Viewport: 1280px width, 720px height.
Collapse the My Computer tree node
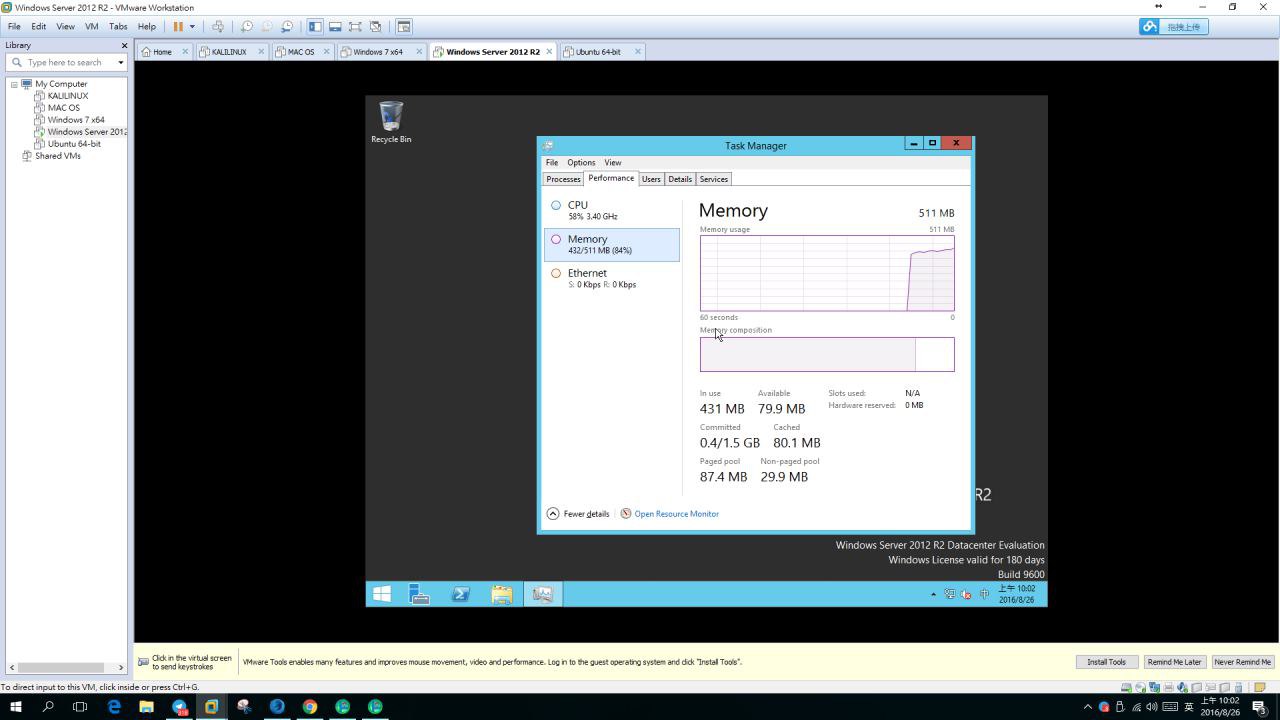[15, 84]
